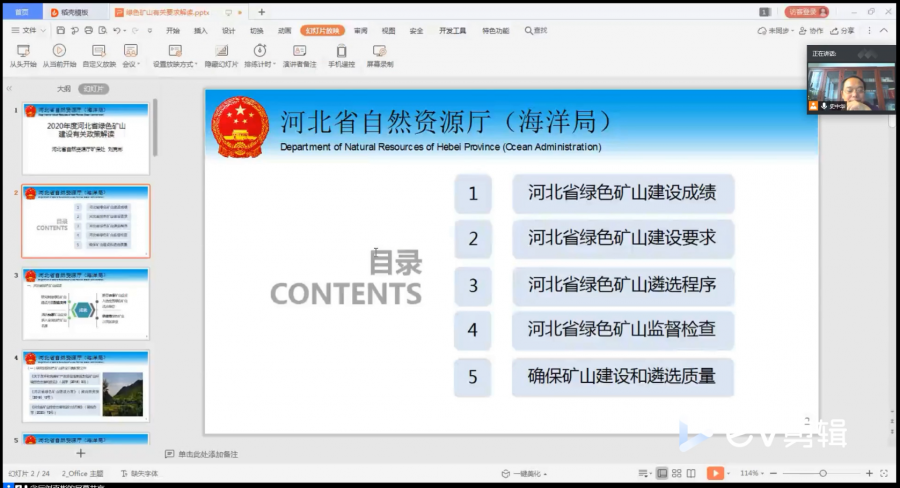Switch to the 设计 ribbon tab
Image resolution: width=900 pixels, height=488 pixels.
point(228,30)
